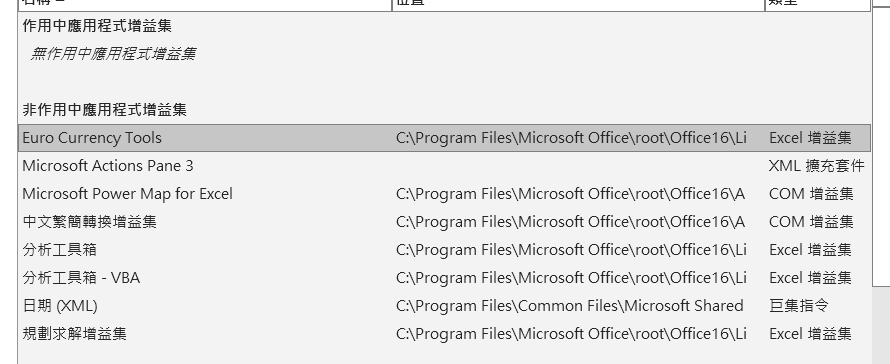Click the Common Files\Microsoft Shared location path
Screen dimensions: 890x364
(569, 306)
